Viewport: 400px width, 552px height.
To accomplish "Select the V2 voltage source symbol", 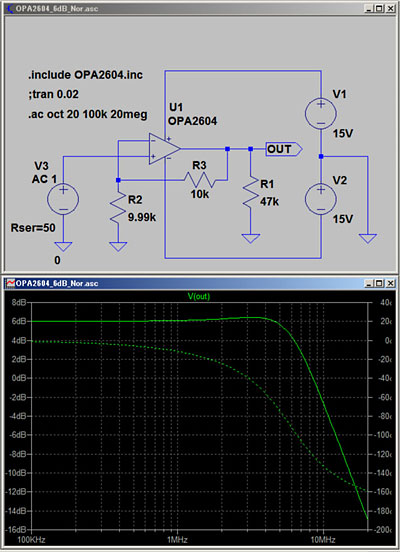I will click(321, 199).
